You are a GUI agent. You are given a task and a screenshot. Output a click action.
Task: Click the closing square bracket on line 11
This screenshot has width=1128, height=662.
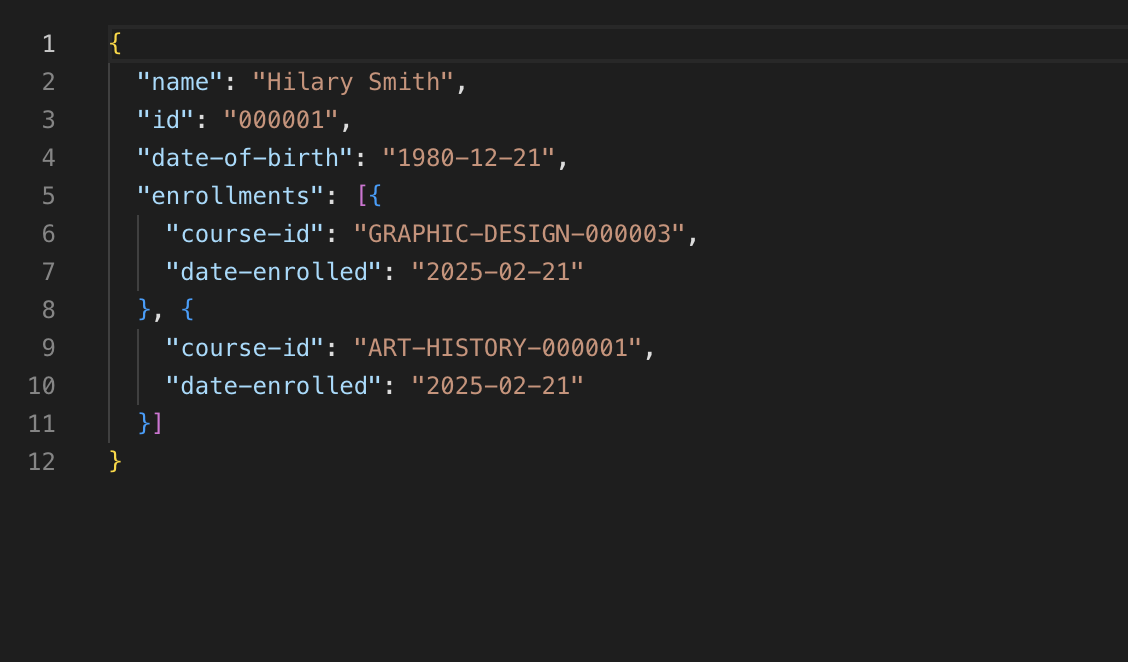pos(157,424)
